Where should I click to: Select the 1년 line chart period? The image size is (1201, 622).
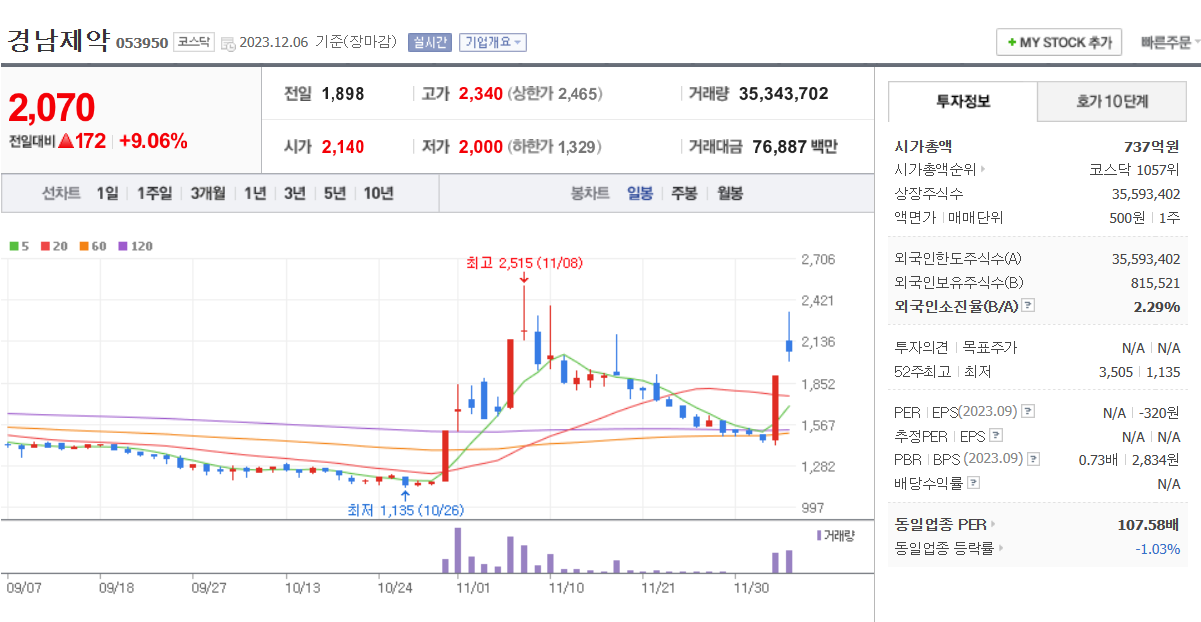coord(255,194)
